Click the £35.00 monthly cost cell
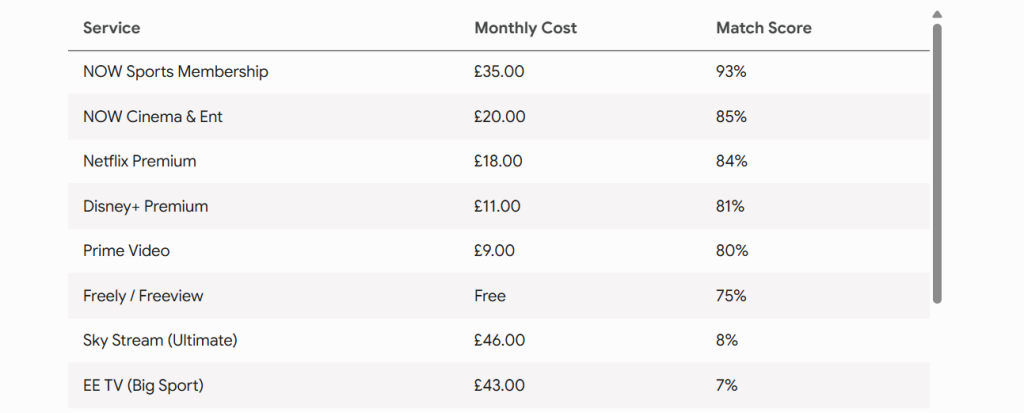Screen dimensions: 1024x413 [500, 72]
